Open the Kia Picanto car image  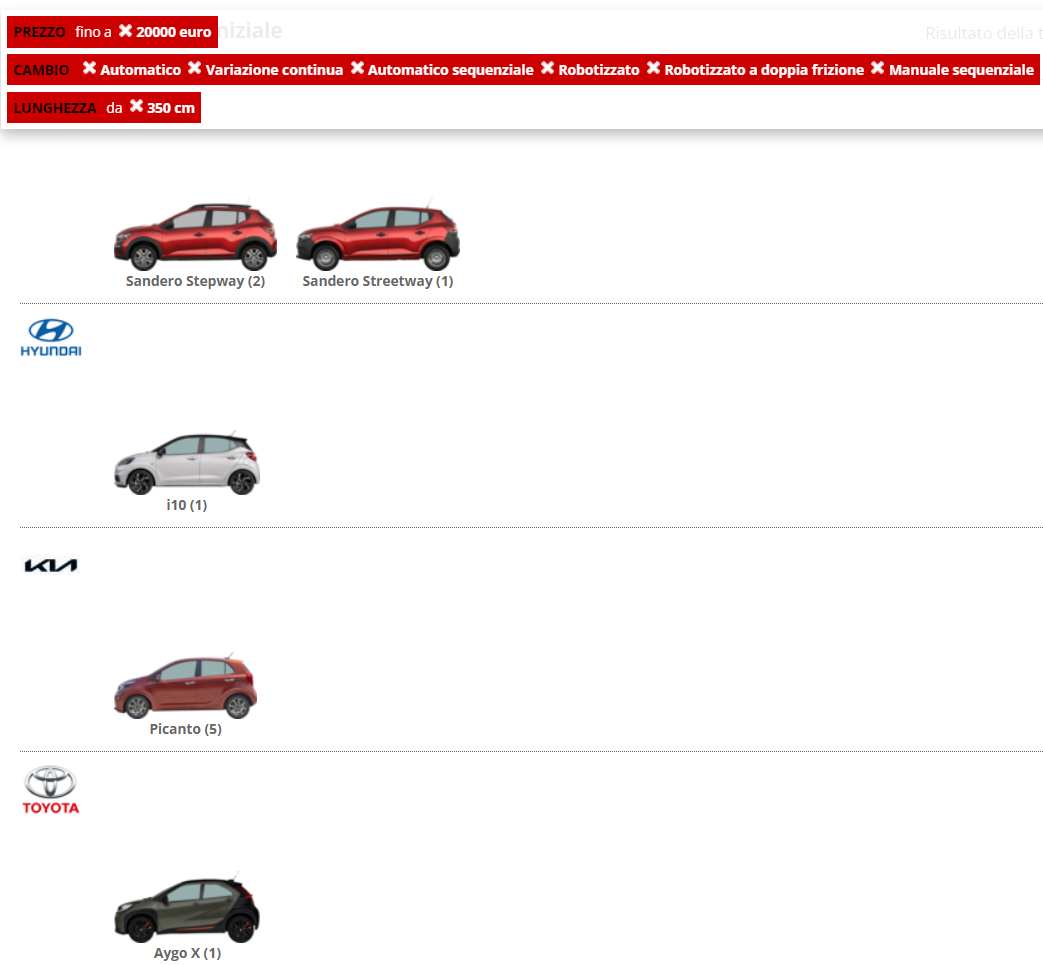tap(186, 687)
